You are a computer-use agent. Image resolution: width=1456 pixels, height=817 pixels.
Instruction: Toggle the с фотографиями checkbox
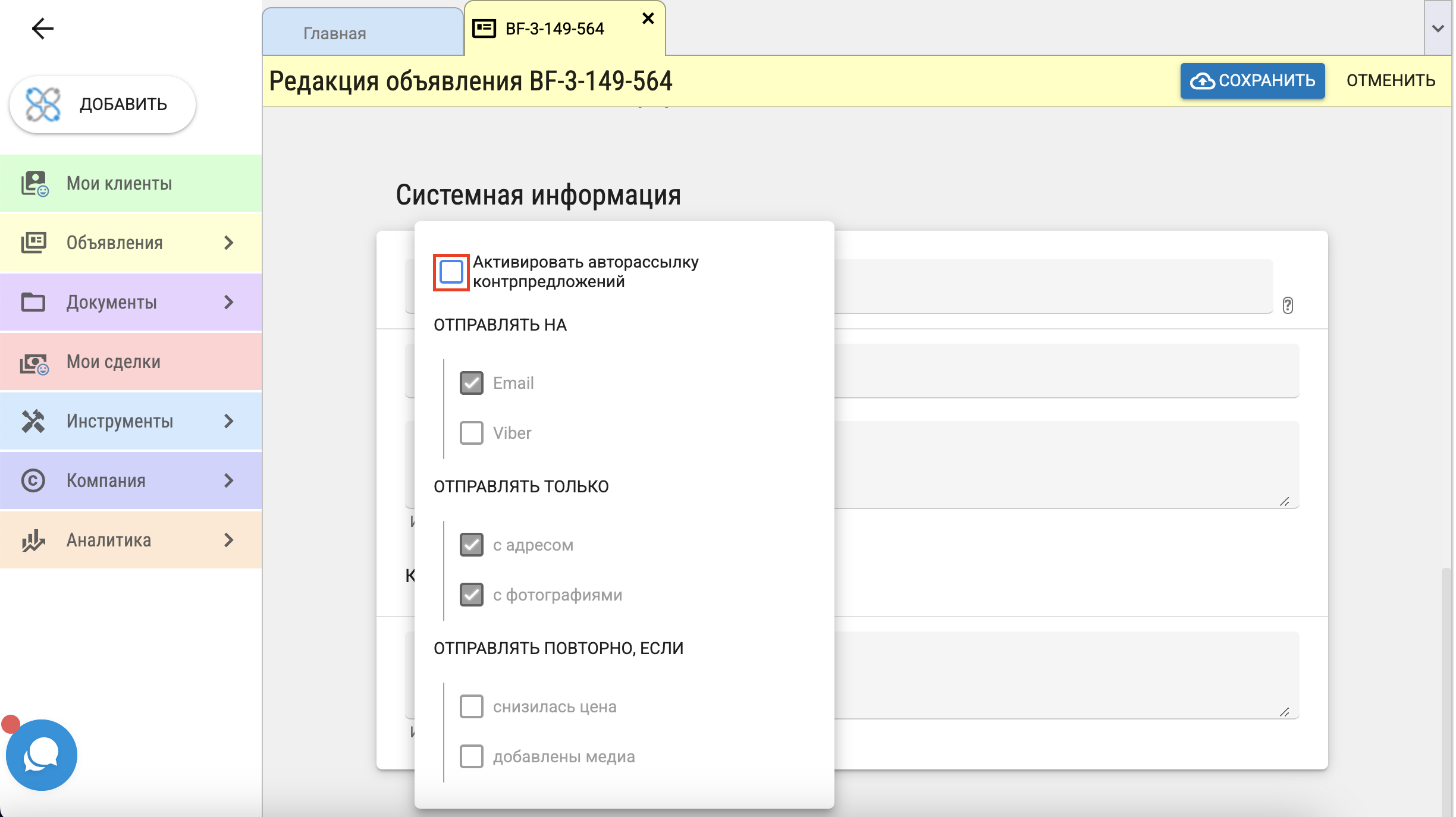tap(472, 595)
